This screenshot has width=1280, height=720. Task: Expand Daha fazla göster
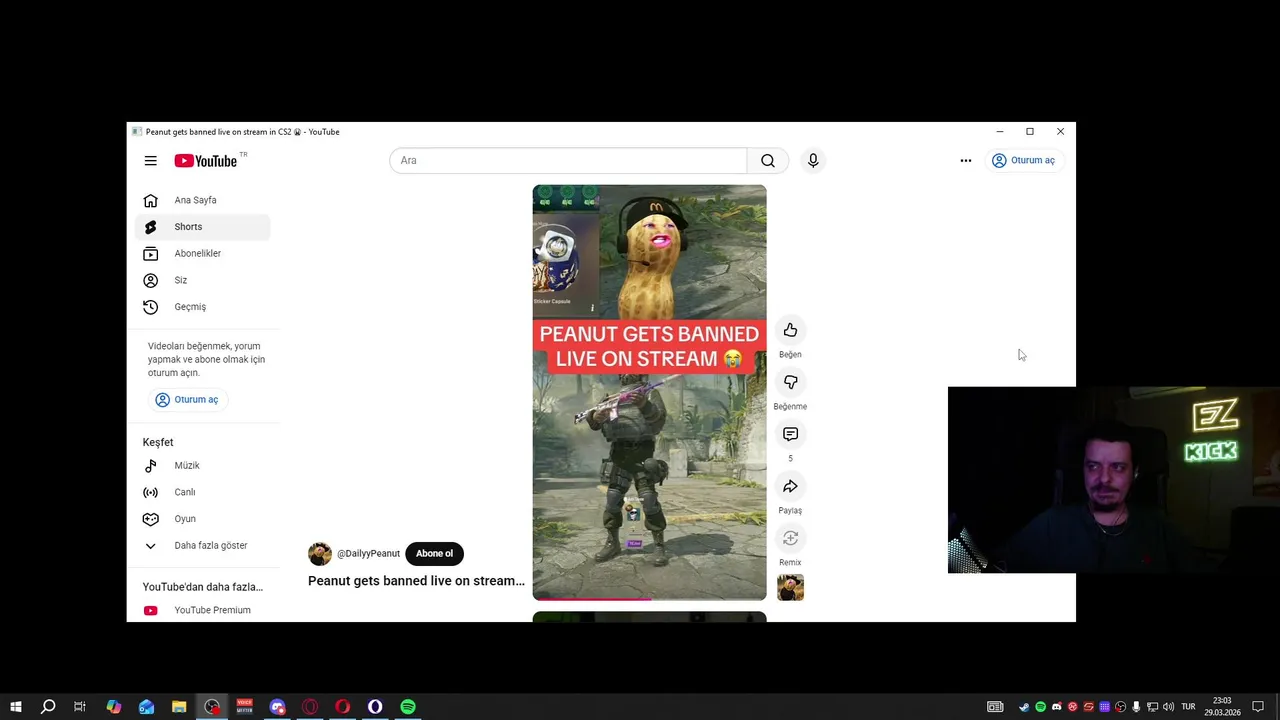click(202, 545)
